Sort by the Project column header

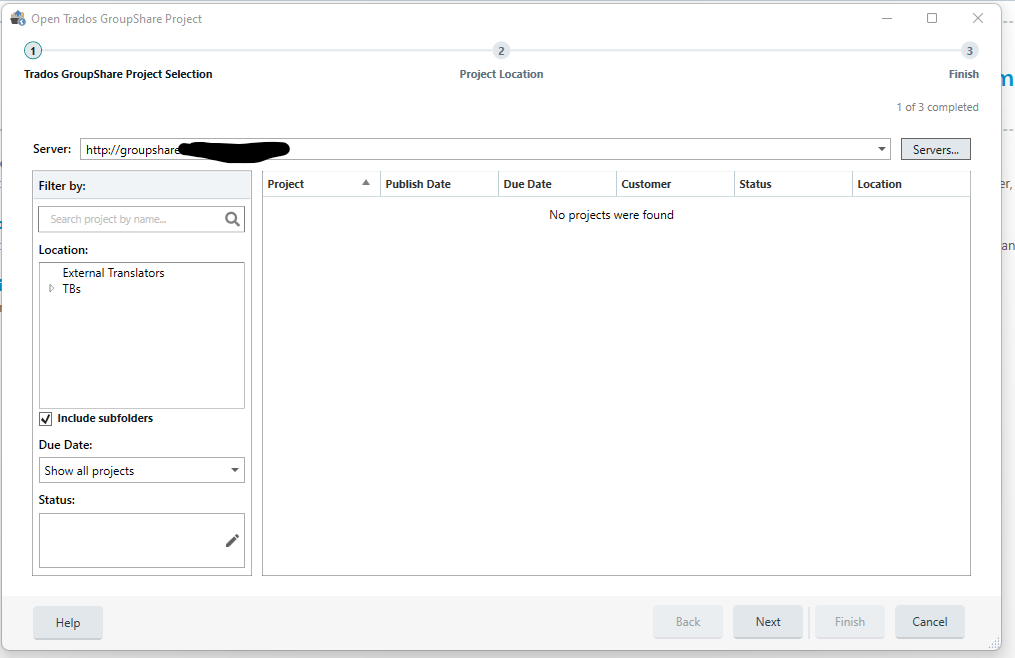321,184
